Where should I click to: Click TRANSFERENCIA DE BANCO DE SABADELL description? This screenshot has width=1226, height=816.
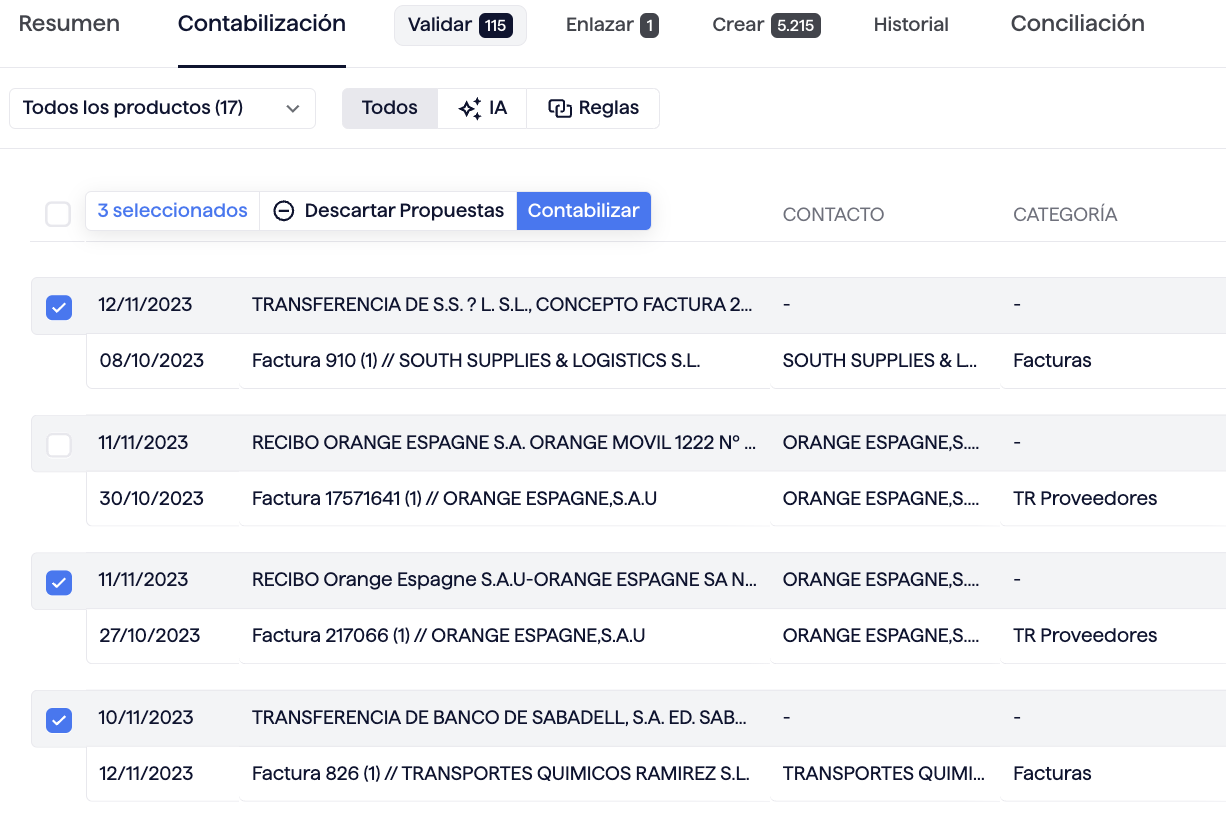click(x=499, y=718)
